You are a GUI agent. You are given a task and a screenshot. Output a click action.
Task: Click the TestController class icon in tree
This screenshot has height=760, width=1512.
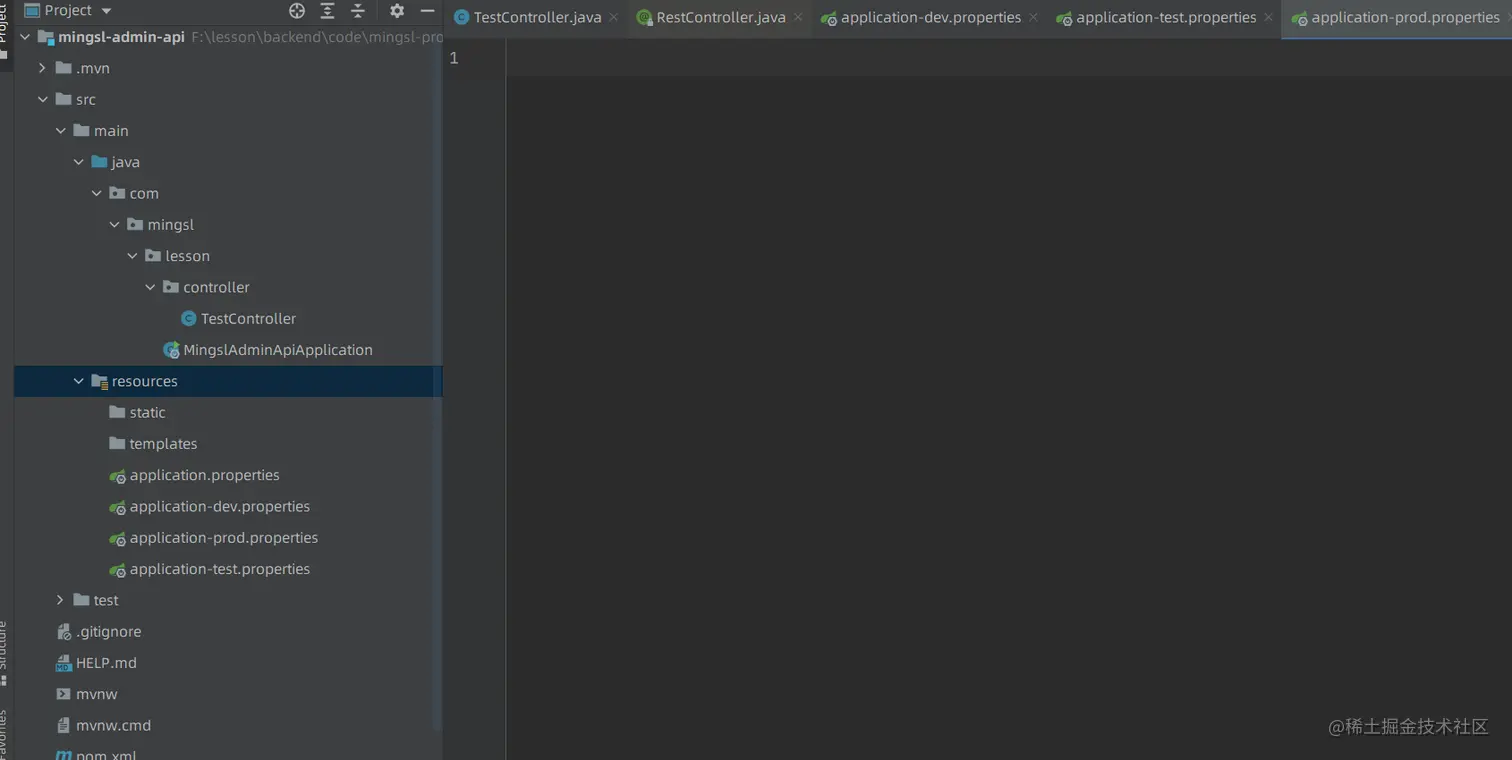(x=188, y=319)
